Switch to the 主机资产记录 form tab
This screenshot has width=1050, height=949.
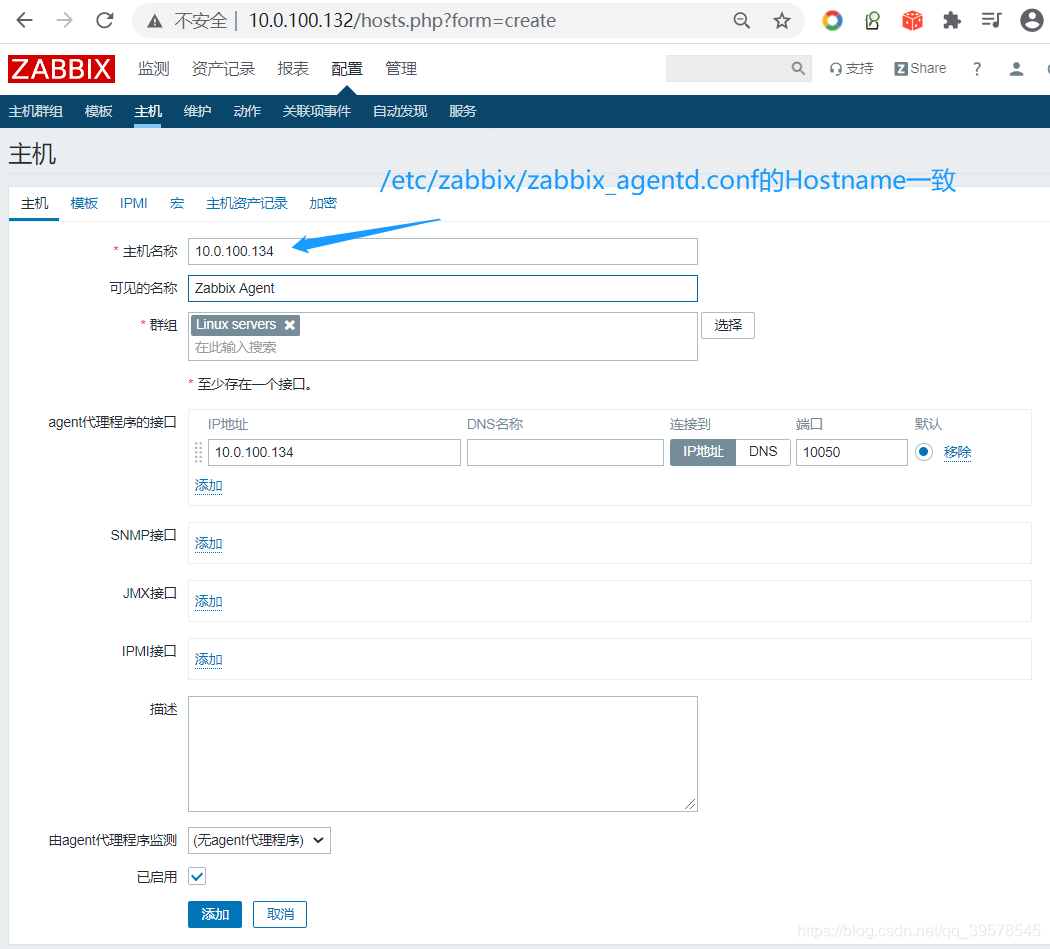coord(246,203)
